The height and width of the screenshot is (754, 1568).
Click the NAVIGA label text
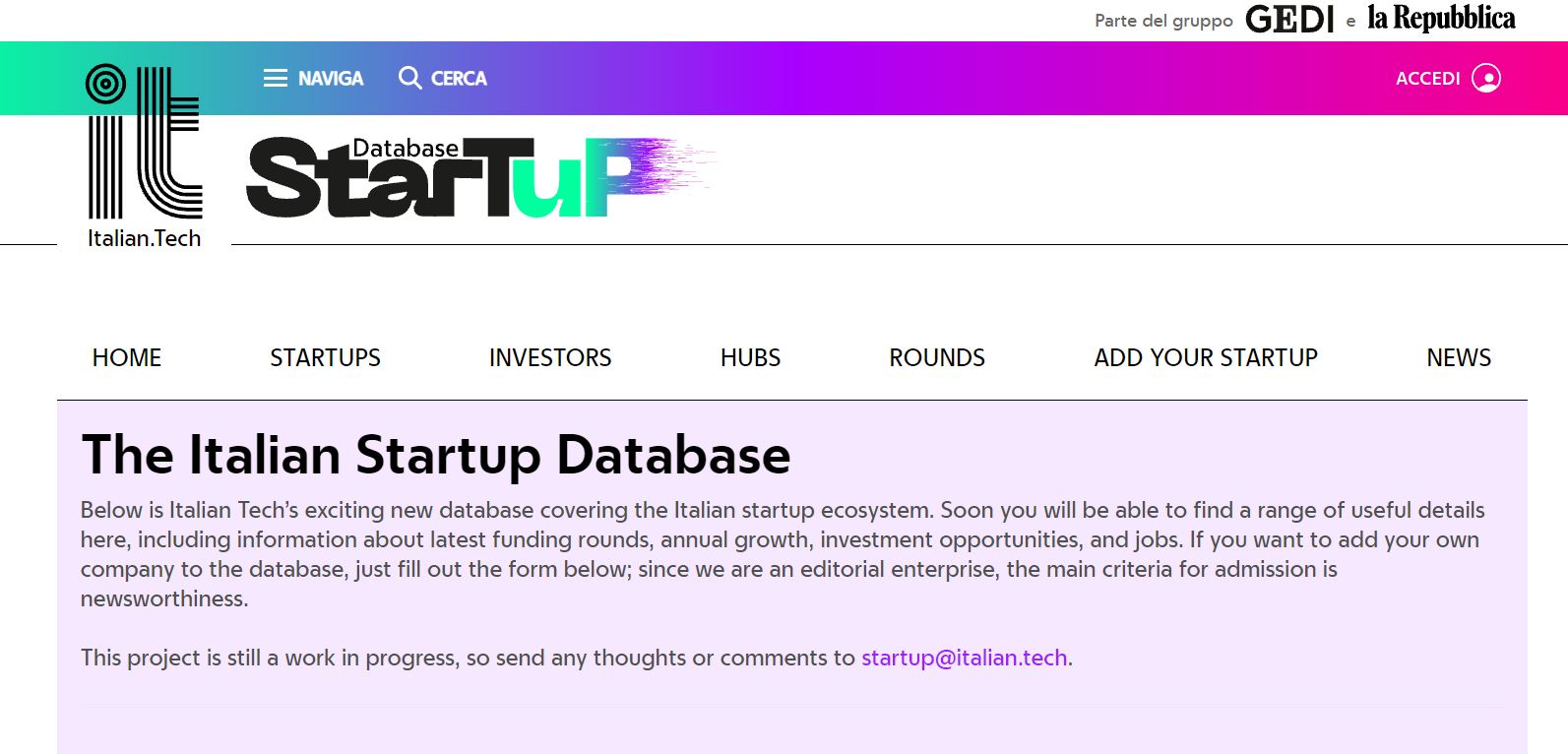331,78
